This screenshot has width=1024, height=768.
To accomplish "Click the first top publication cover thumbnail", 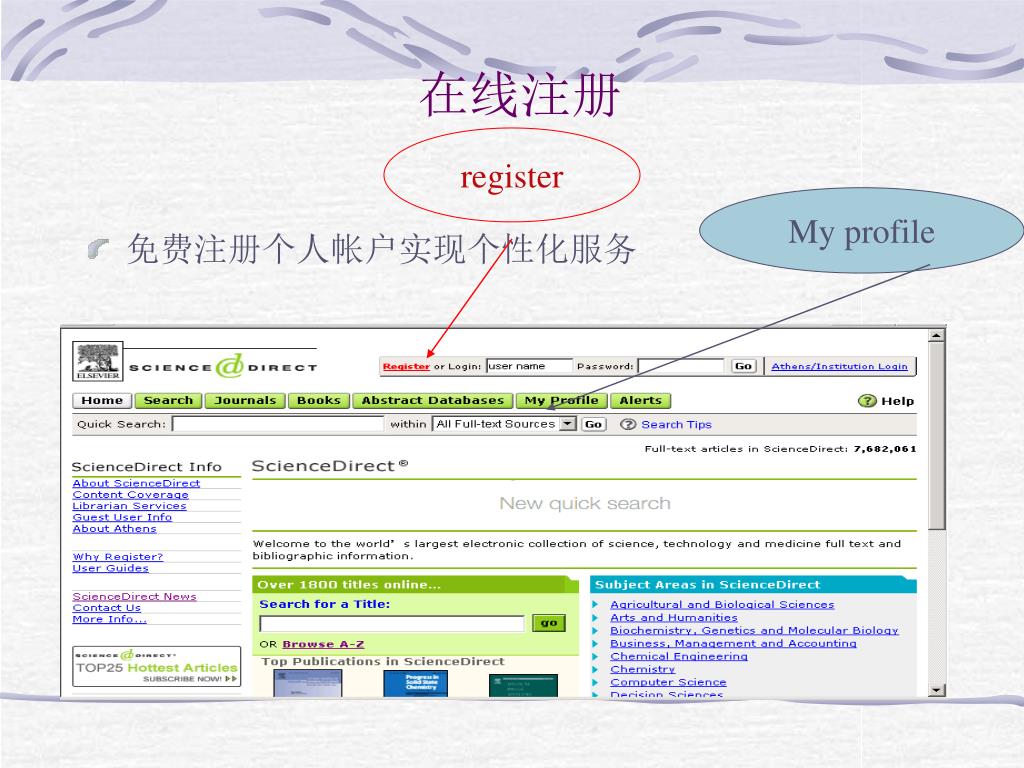I will click(x=308, y=684).
